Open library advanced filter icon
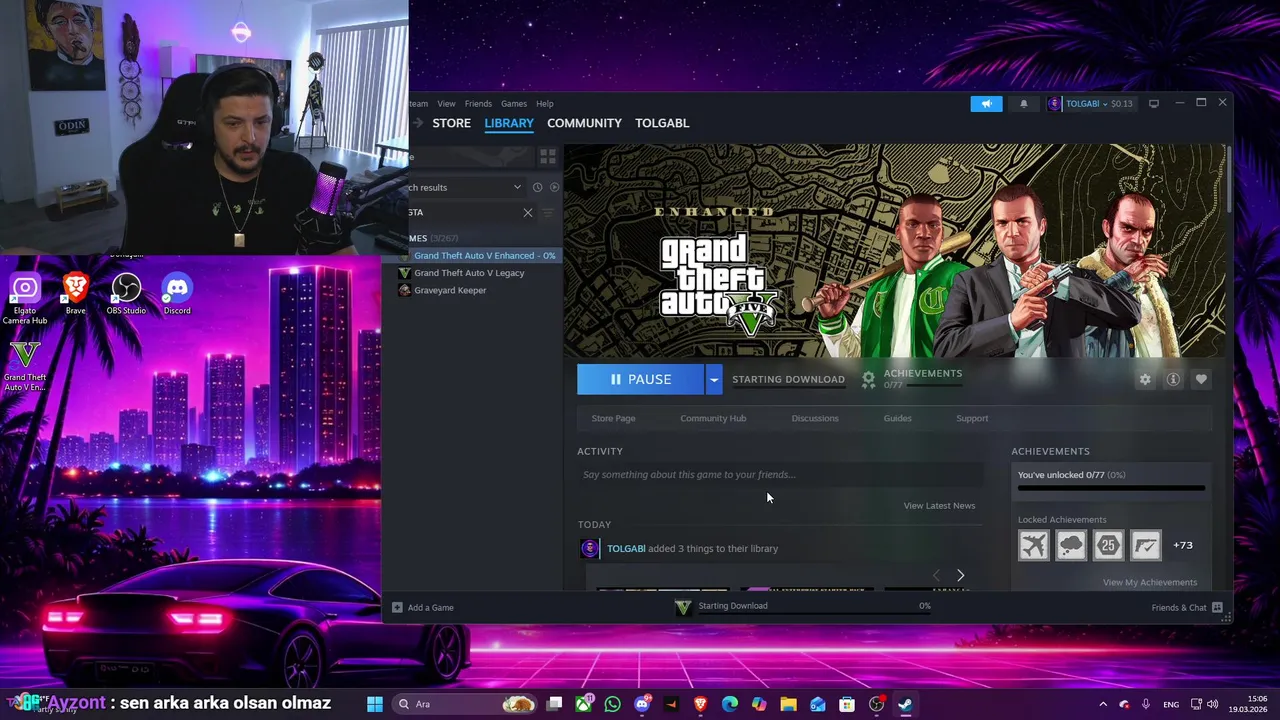 click(547, 212)
